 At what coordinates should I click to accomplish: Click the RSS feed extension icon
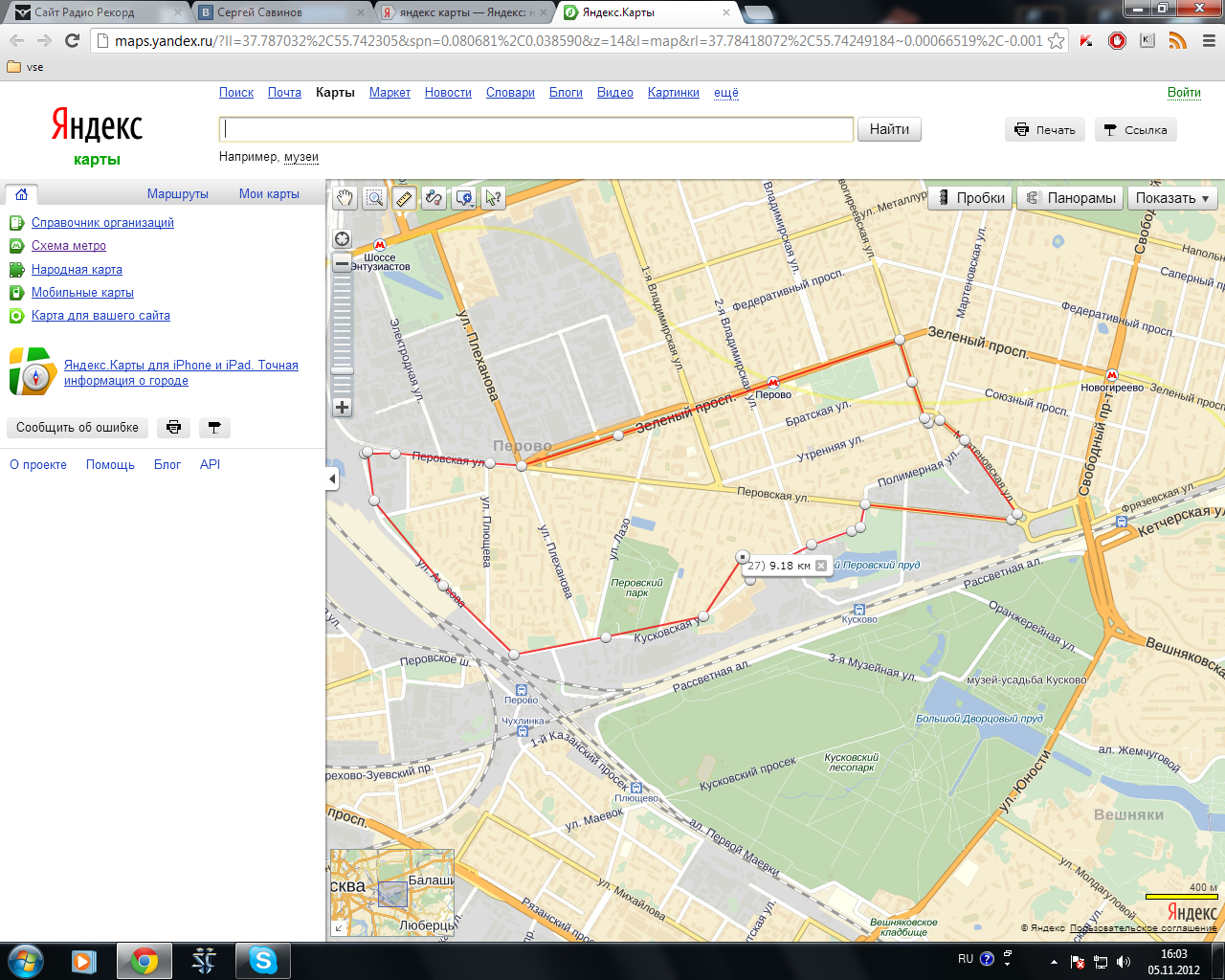tap(1178, 40)
